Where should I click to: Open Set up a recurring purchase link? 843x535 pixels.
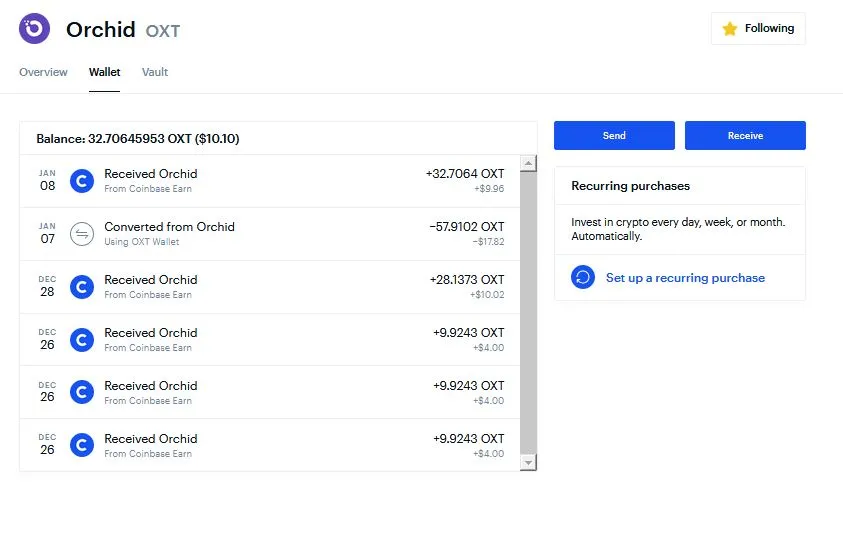685,278
